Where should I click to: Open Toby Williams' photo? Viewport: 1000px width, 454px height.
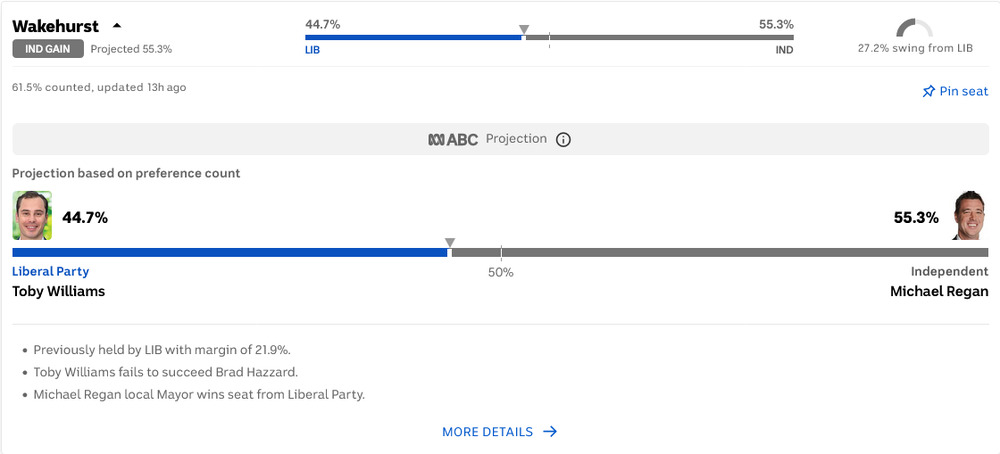click(32, 216)
